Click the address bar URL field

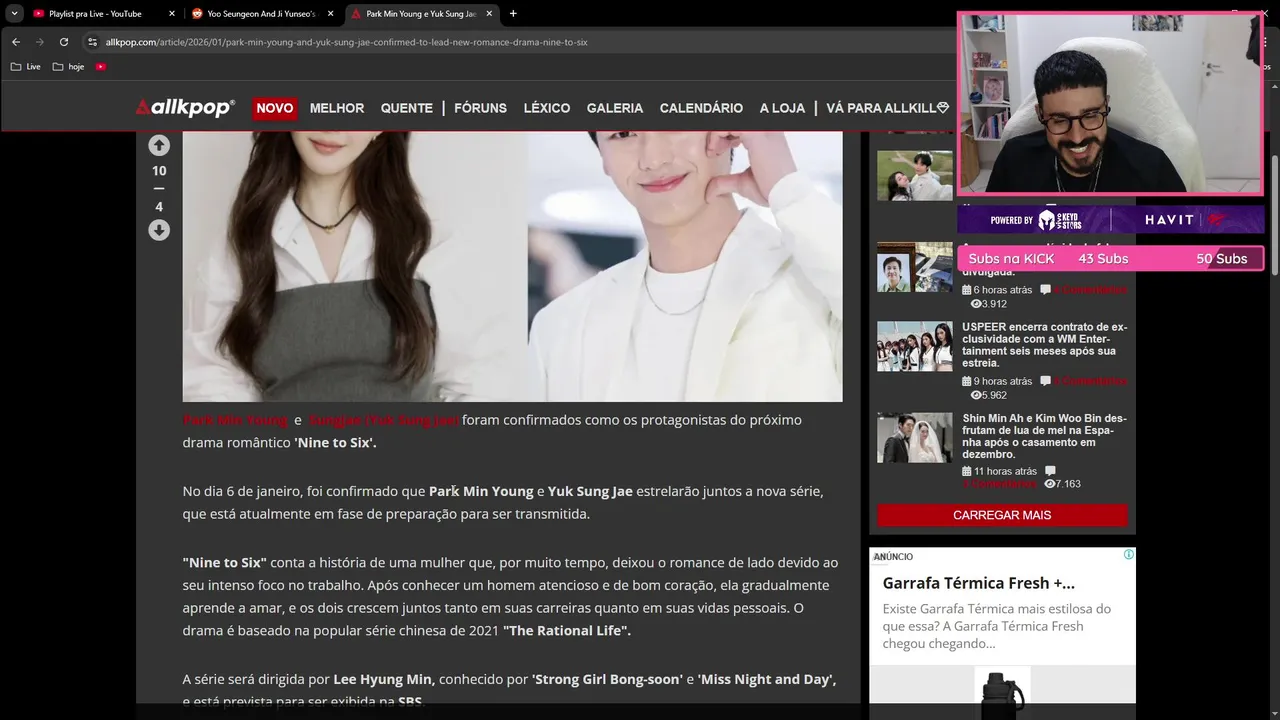520,42
